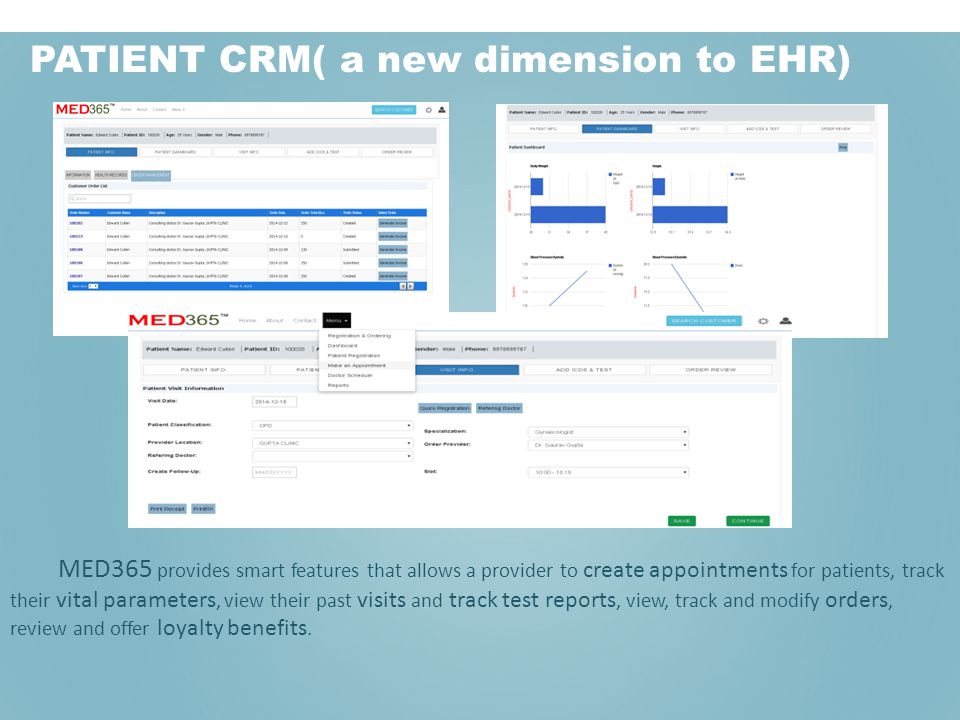Click the Home link in the visit info navbar
Screen dimensions: 960x720
click(247, 320)
